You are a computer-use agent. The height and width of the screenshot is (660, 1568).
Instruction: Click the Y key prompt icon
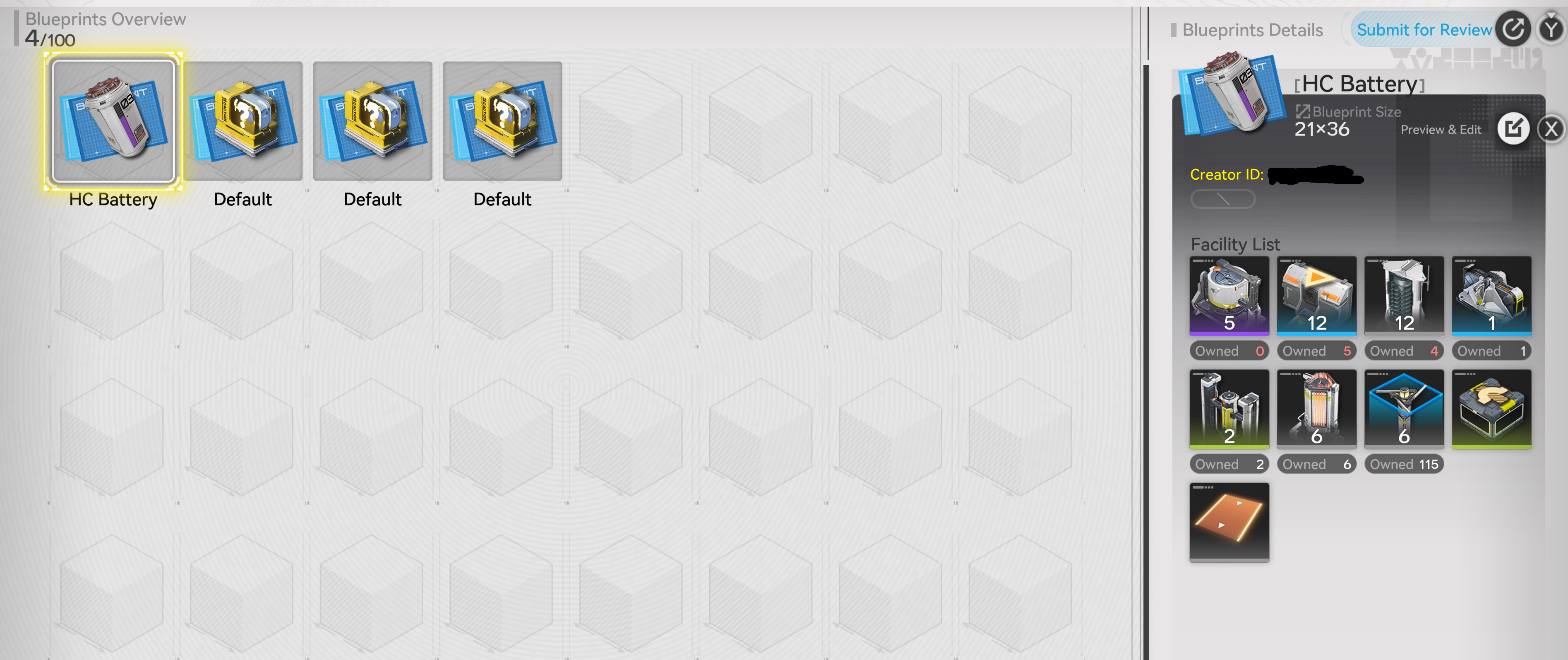(x=1551, y=29)
